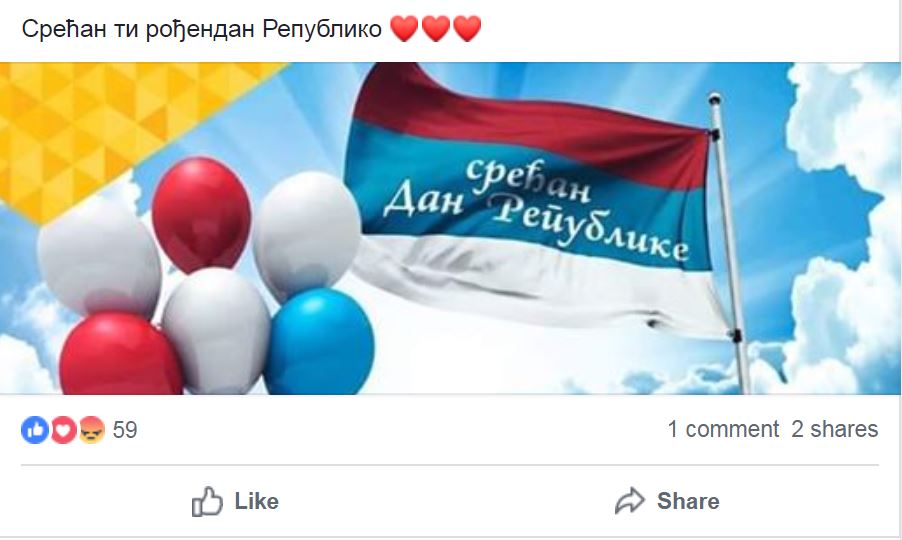Image resolution: width=902 pixels, height=540 pixels.
Task: Click the red heart love reaction icon
Action: pos(64,430)
